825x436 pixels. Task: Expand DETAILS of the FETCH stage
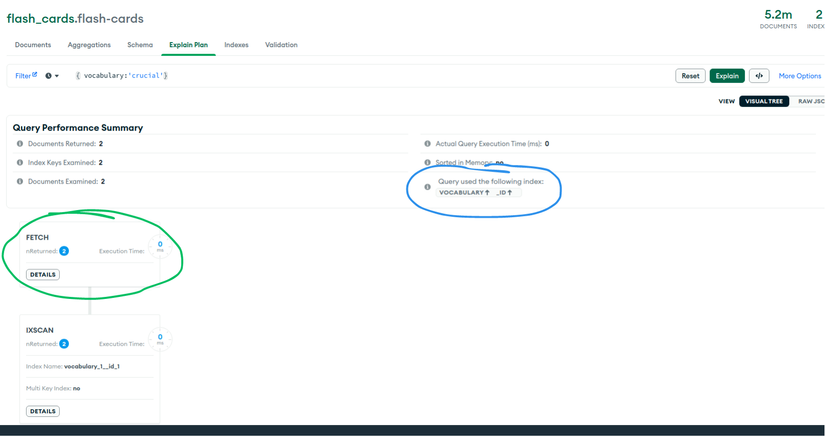pyautogui.click(x=43, y=275)
